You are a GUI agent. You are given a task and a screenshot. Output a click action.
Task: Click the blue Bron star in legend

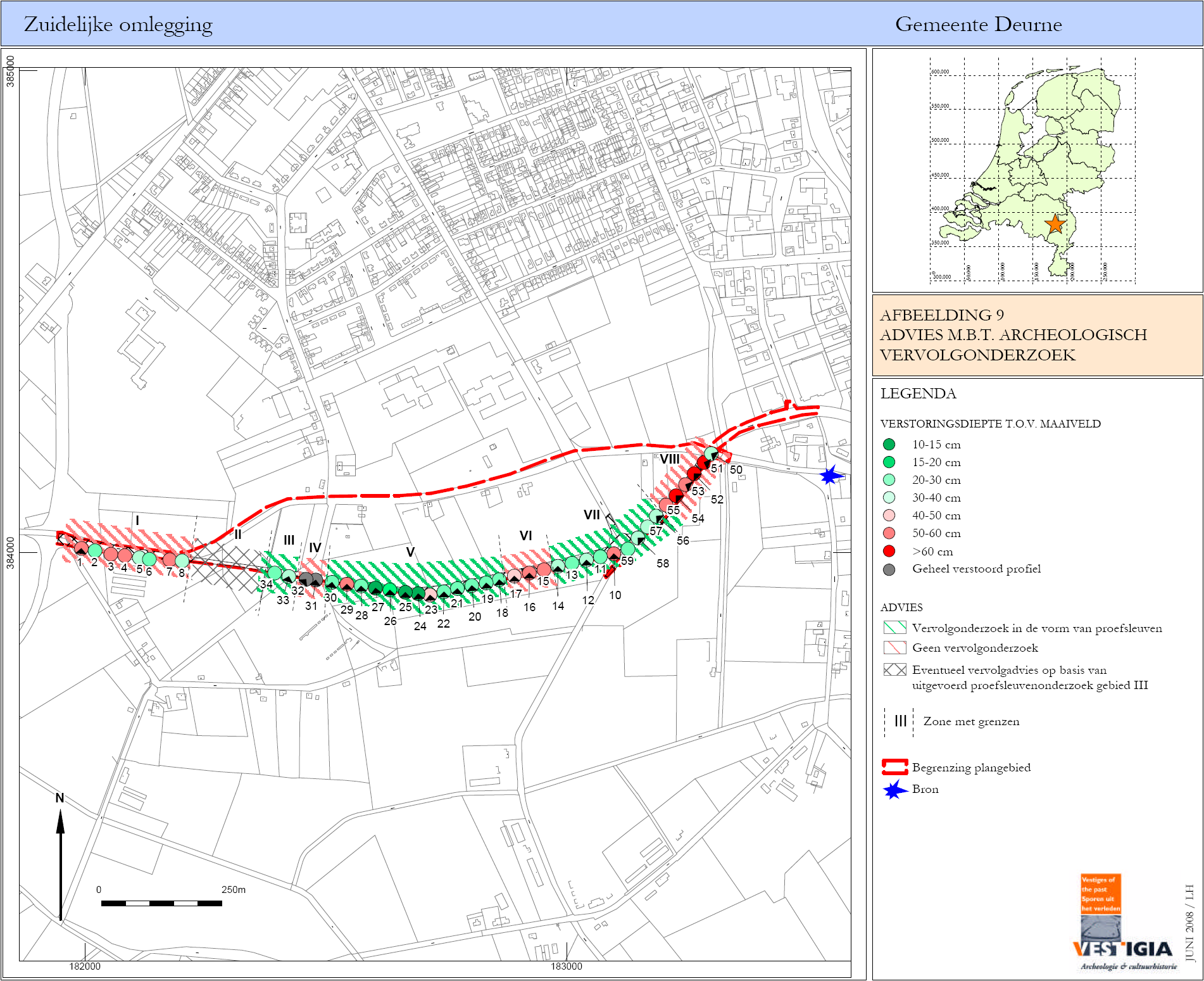[x=894, y=790]
